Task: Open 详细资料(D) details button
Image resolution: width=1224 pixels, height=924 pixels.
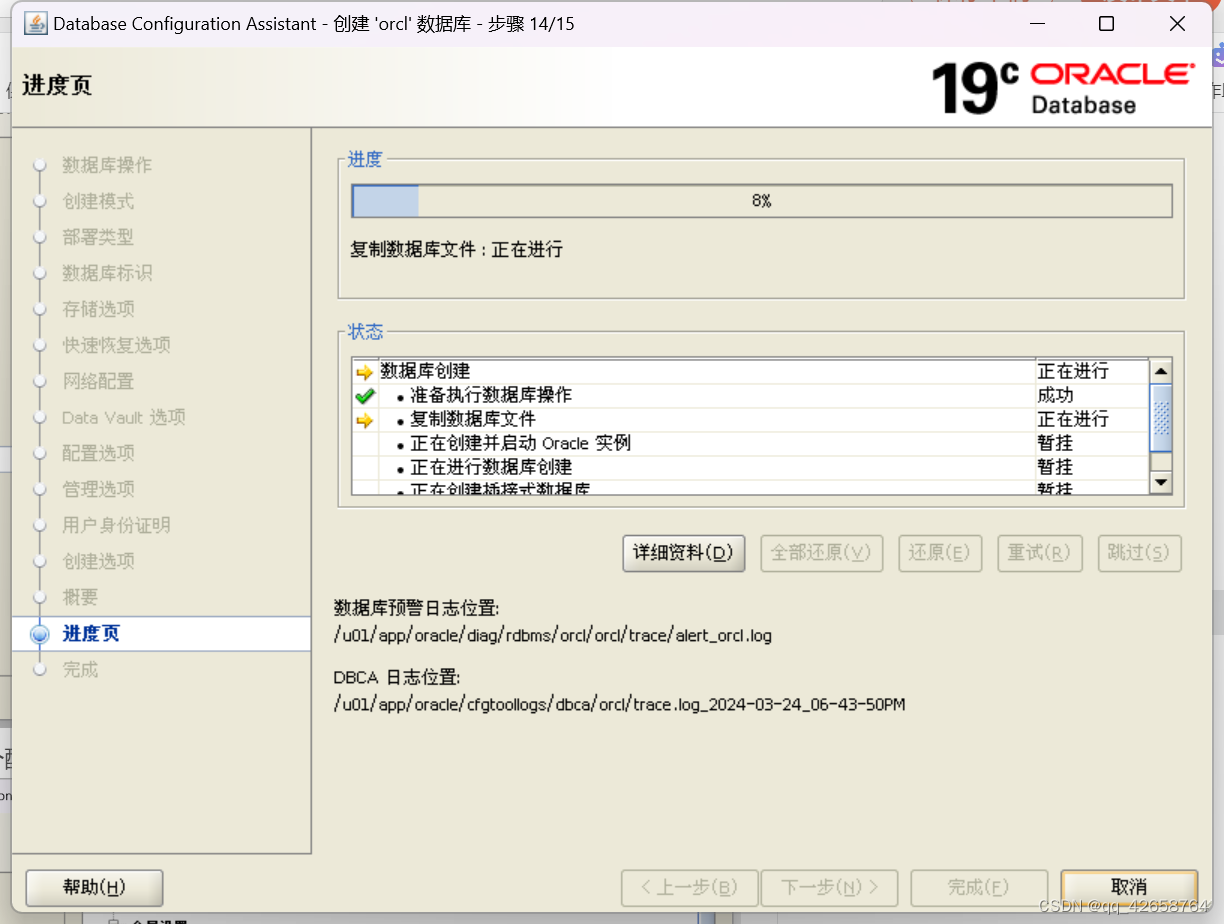Action: pos(684,553)
